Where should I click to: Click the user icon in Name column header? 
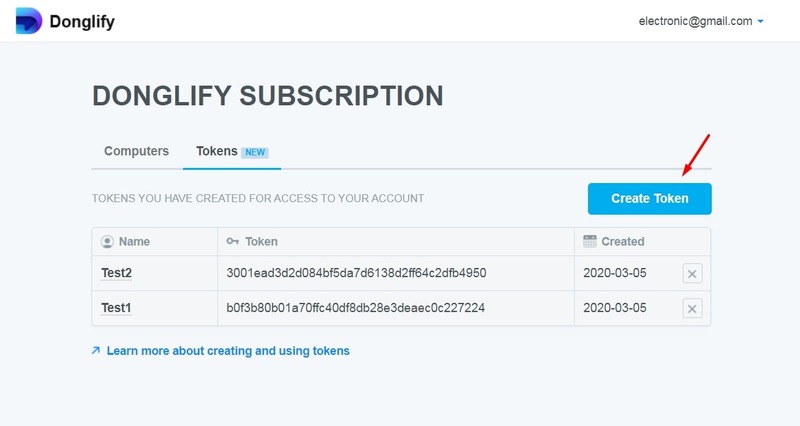(x=107, y=241)
